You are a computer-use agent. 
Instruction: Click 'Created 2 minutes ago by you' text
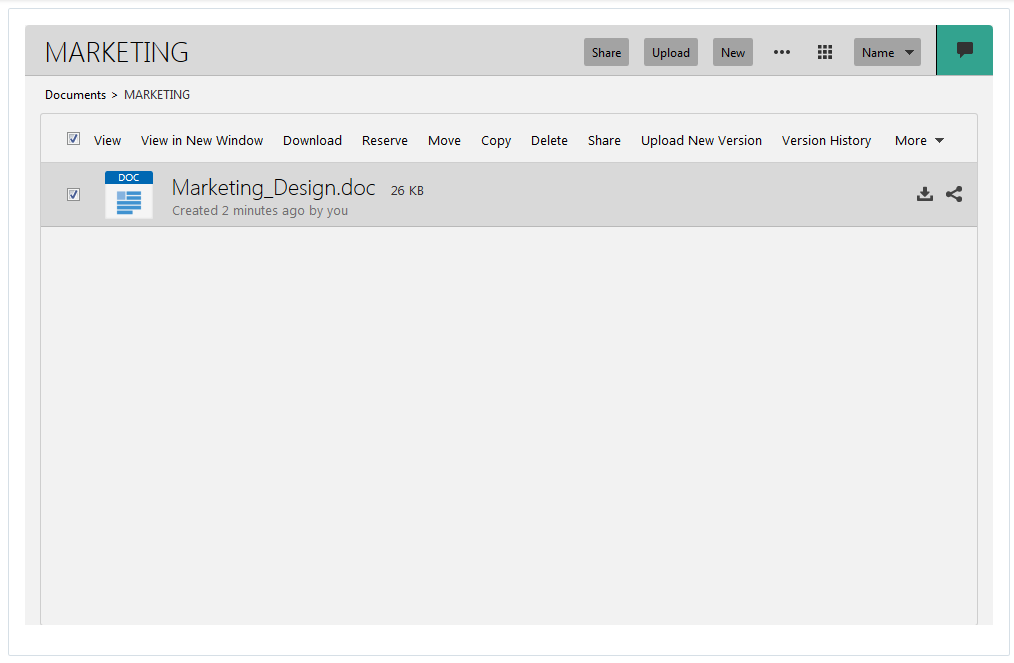tap(260, 210)
